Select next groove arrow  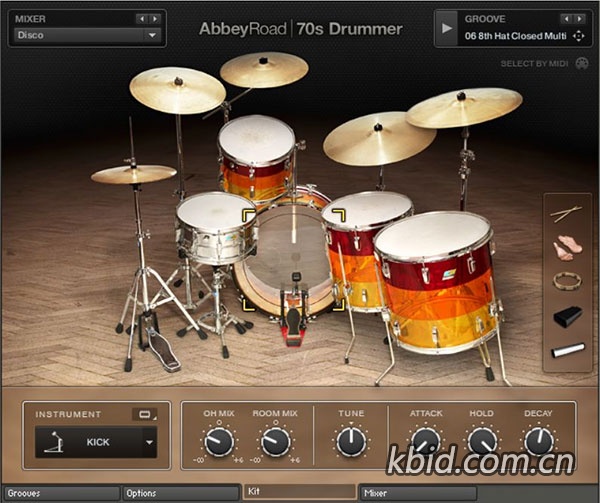[579, 19]
